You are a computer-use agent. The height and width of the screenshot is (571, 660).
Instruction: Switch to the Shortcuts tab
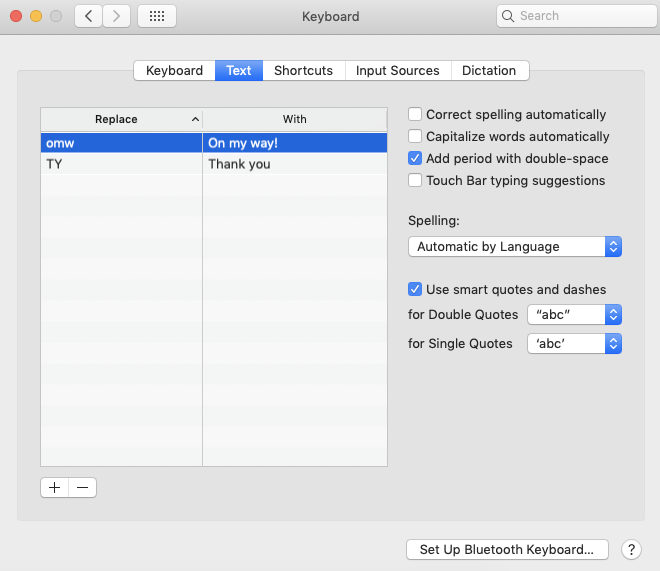303,71
